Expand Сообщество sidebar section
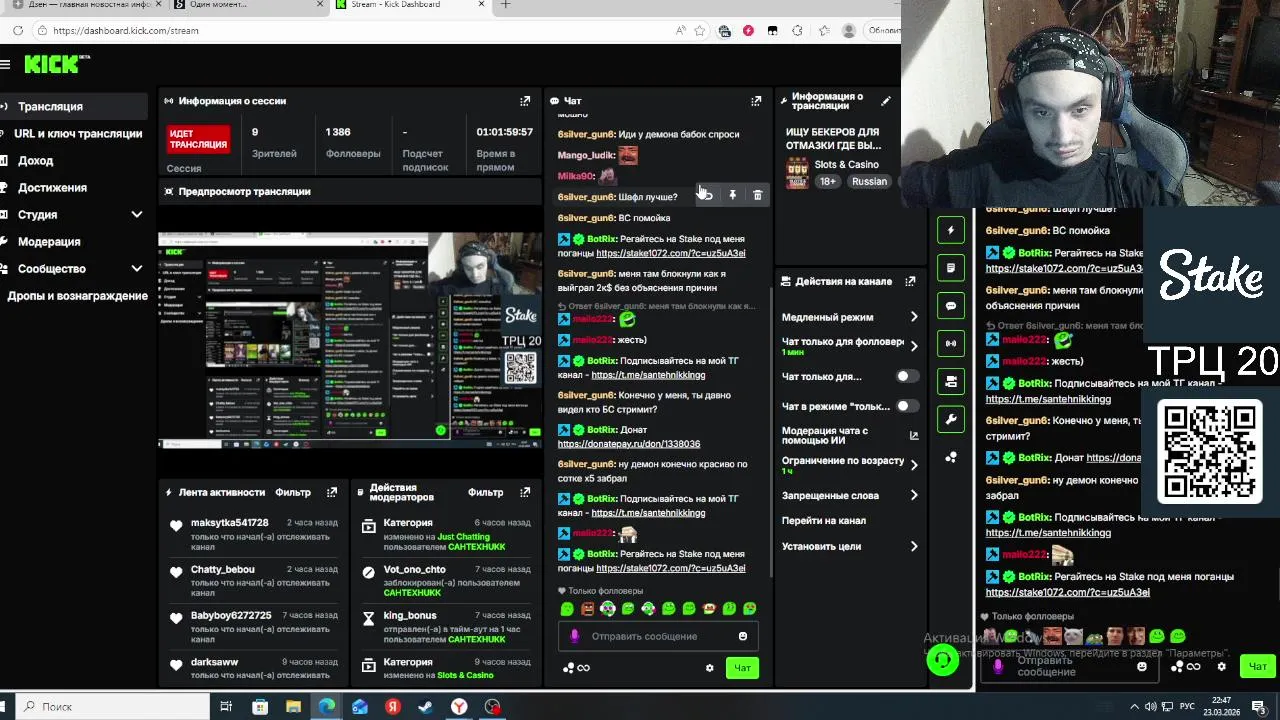Viewport: 1280px width, 720px height. pos(137,269)
